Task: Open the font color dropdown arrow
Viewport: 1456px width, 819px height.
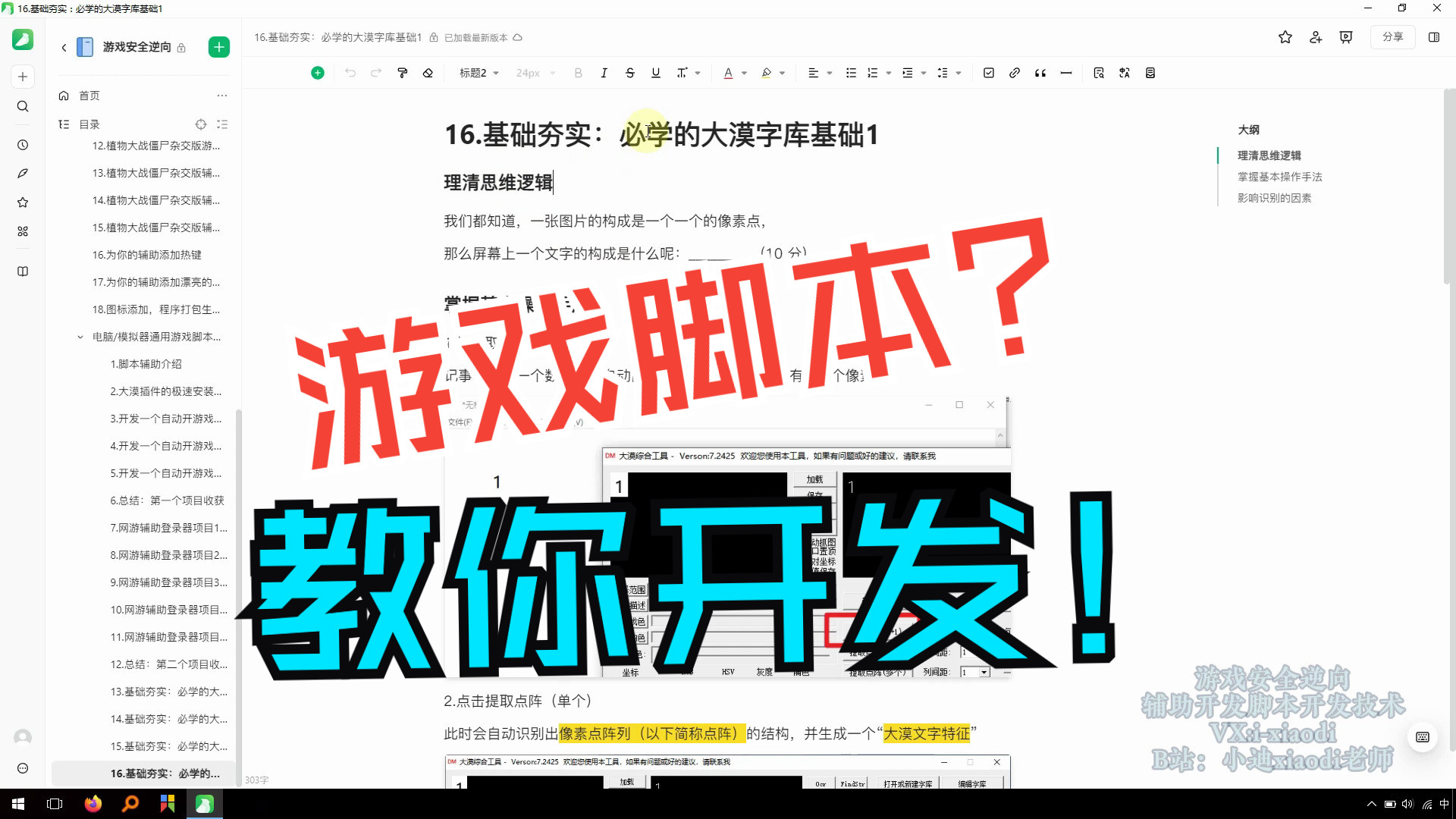Action: pos(745,73)
